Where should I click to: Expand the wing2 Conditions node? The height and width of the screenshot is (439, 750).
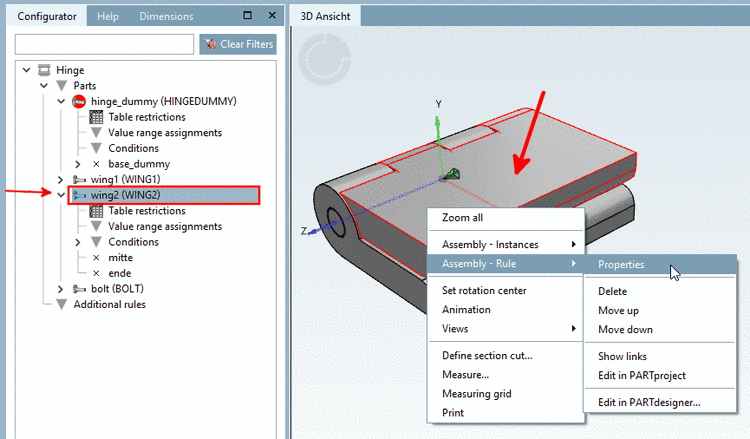[78, 242]
